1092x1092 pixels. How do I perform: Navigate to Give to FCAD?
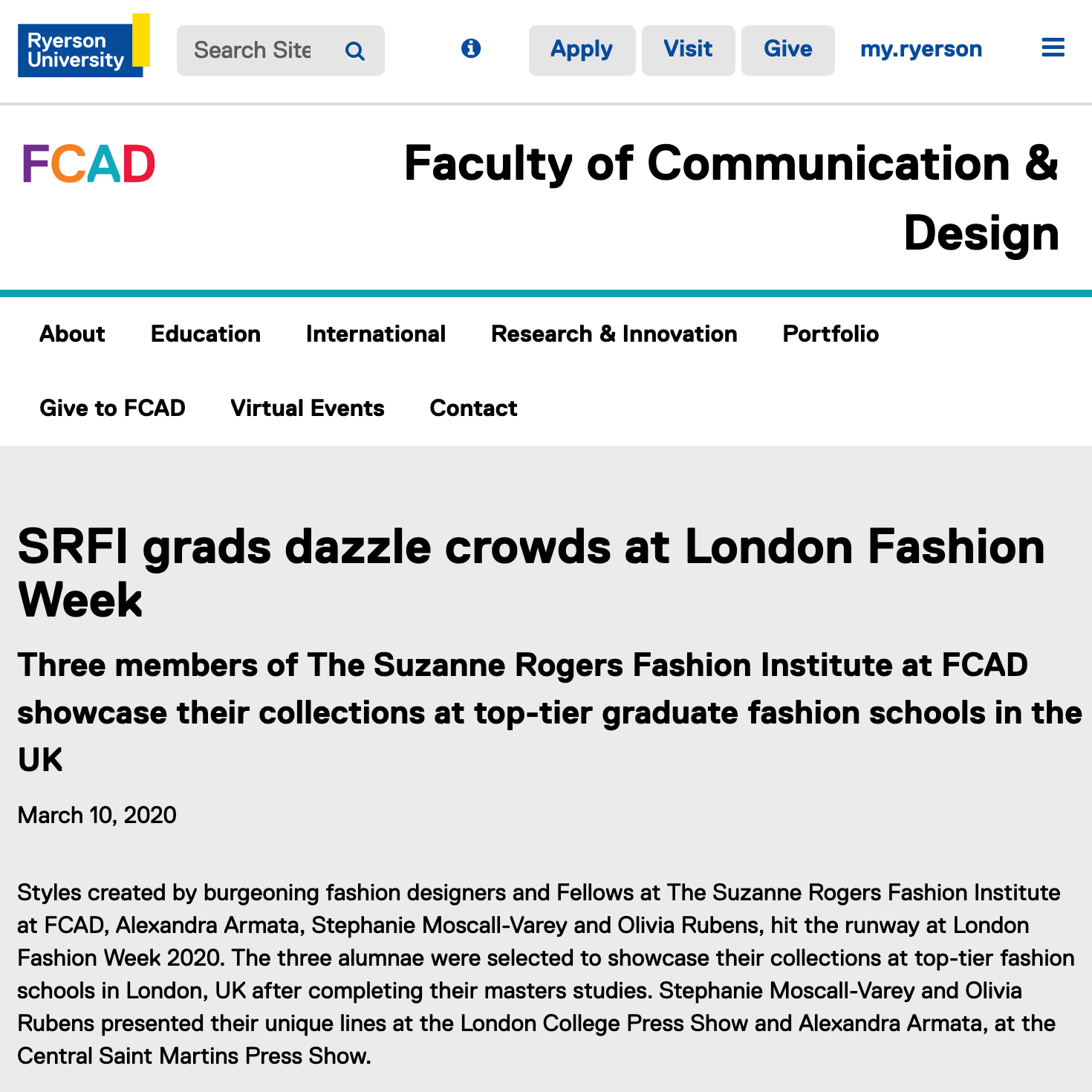[x=112, y=409]
